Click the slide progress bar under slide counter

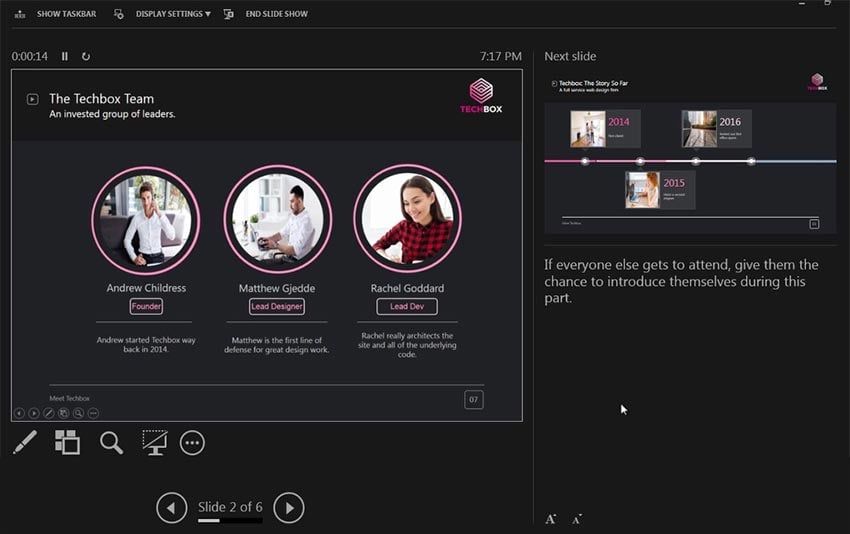230,521
